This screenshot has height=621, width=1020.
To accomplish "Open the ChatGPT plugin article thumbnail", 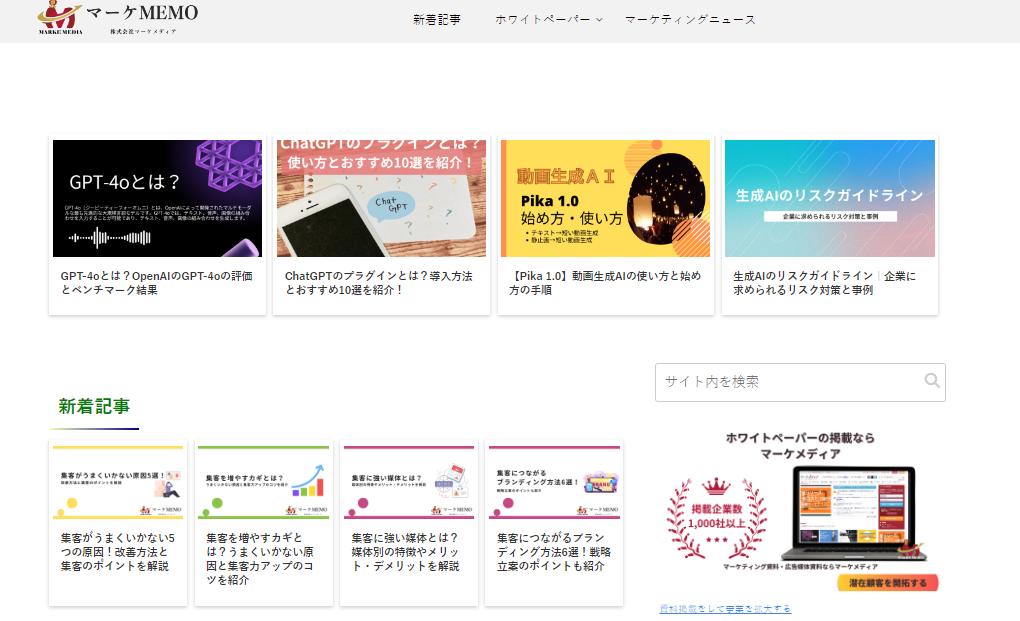I will click(x=381, y=198).
